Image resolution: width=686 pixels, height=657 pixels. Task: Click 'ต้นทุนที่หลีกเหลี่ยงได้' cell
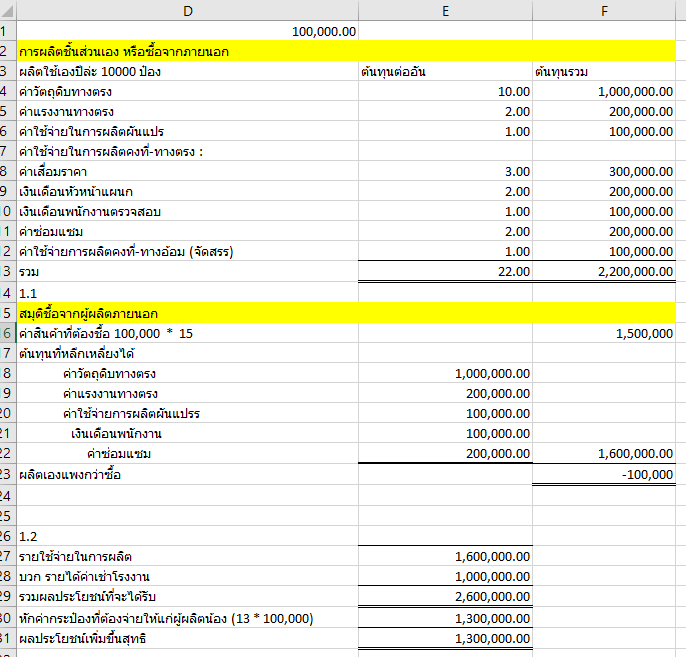point(187,353)
